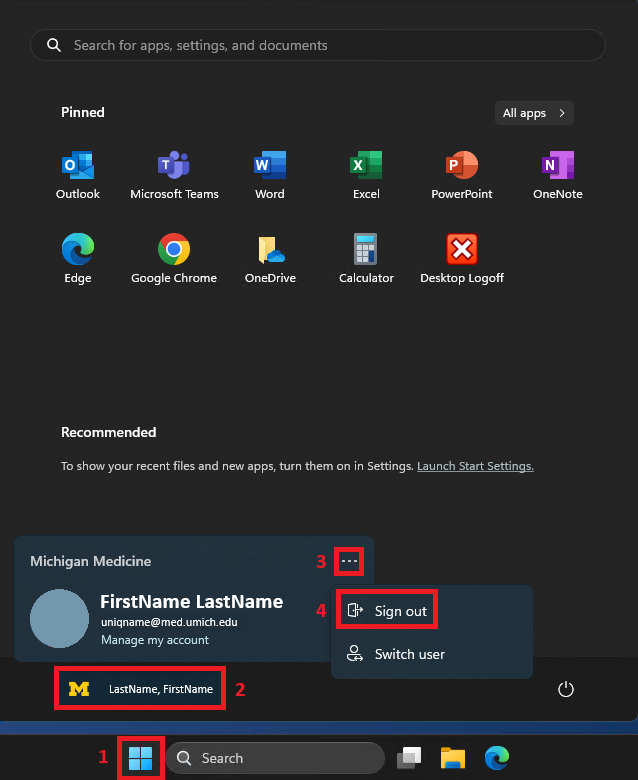Screen dimensions: 638x780
Task: Click the Start menu search field
Action: click(x=318, y=45)
